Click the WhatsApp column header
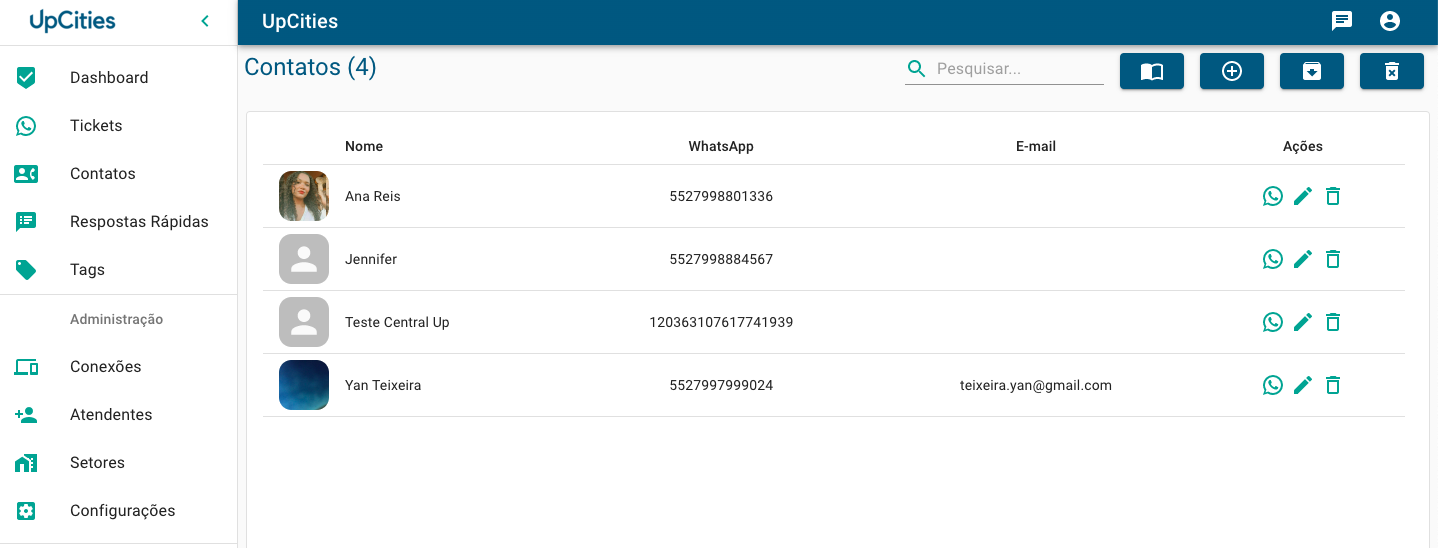 [x=721, y=146]
